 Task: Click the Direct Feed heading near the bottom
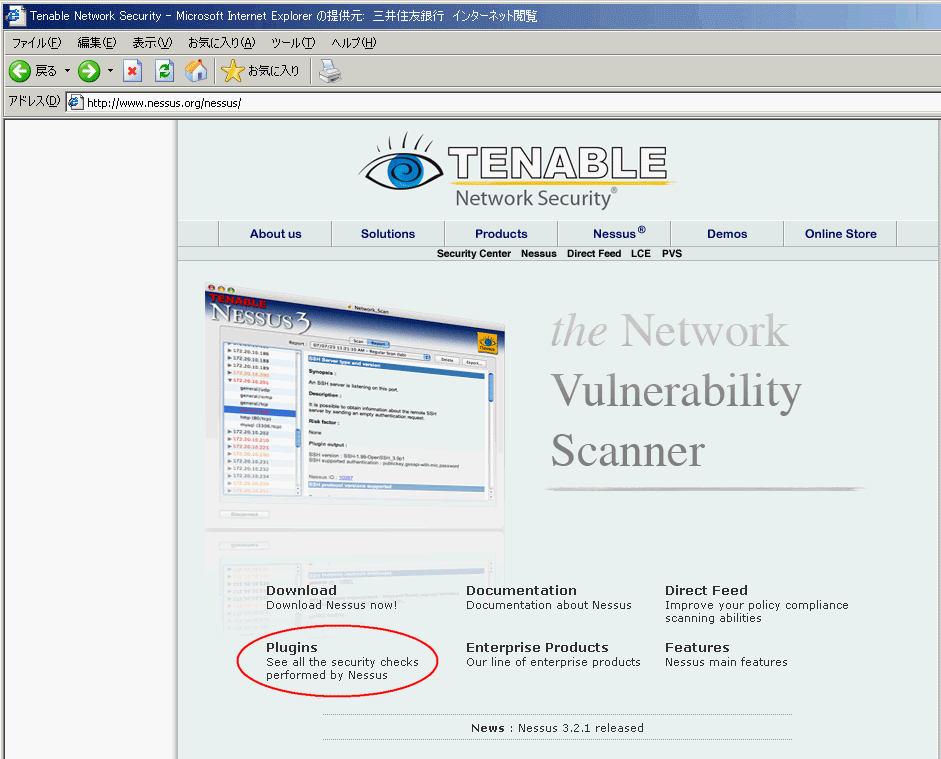(706, 590)
